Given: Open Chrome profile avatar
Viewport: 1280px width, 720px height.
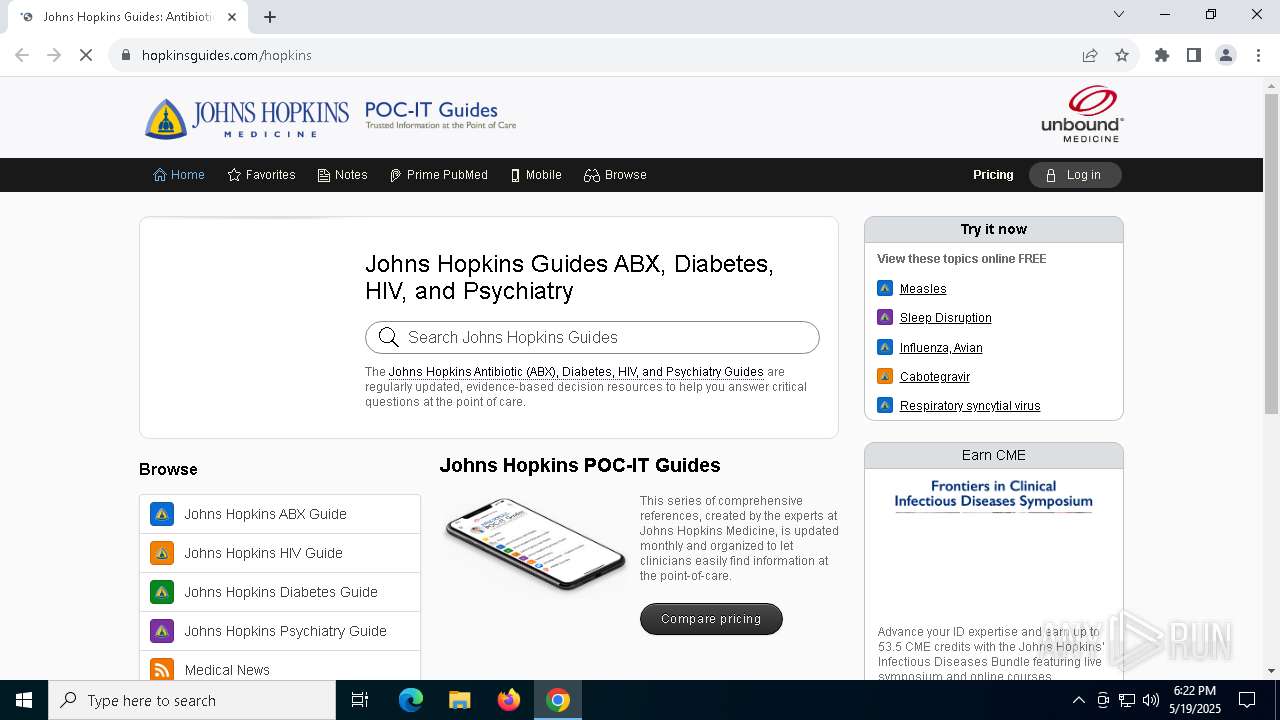Looking at the screenshot, I should [1226, 55].
